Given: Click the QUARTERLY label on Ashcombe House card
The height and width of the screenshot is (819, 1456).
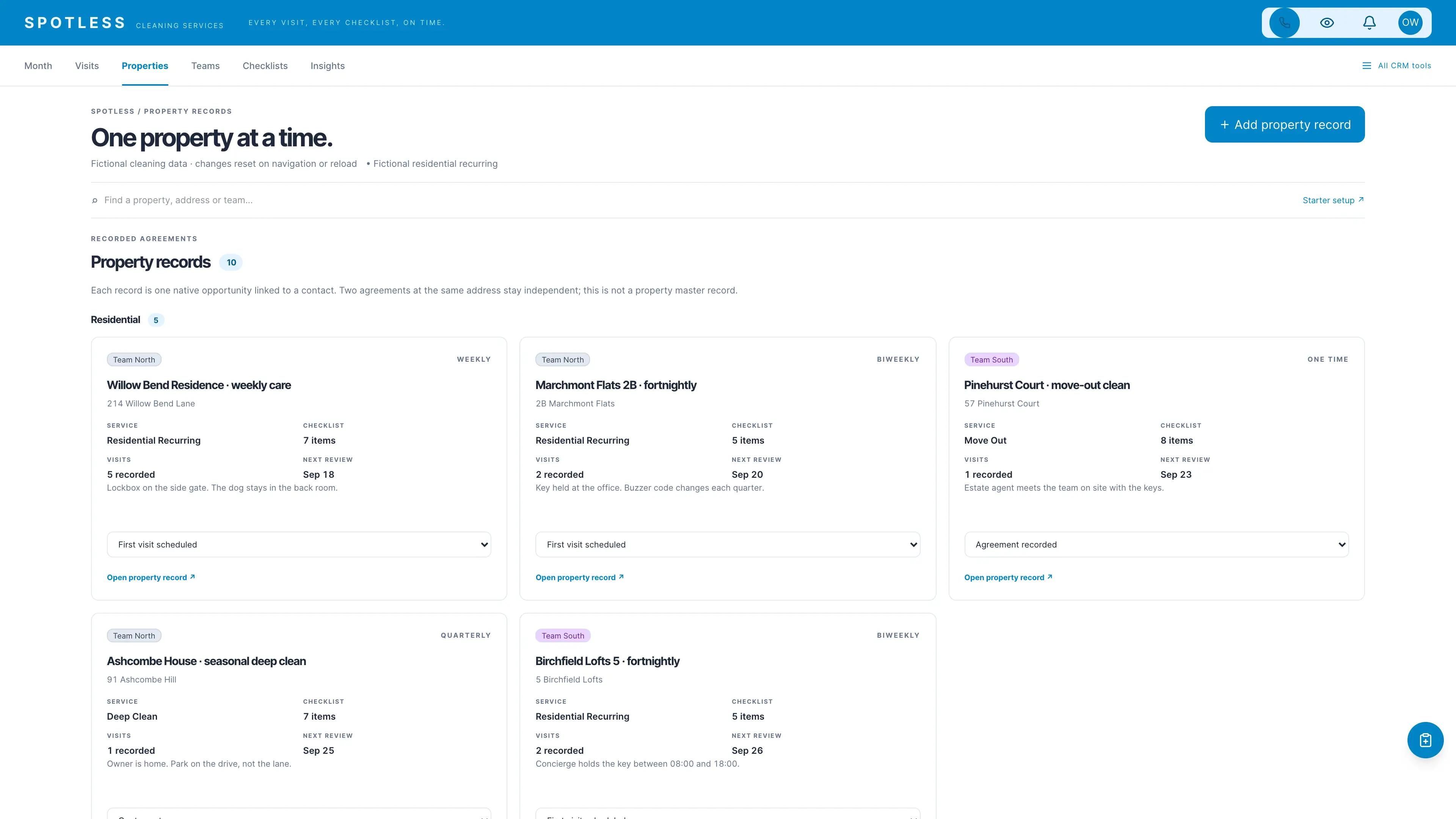Looking at the screenshot, I should pos(466,635).
